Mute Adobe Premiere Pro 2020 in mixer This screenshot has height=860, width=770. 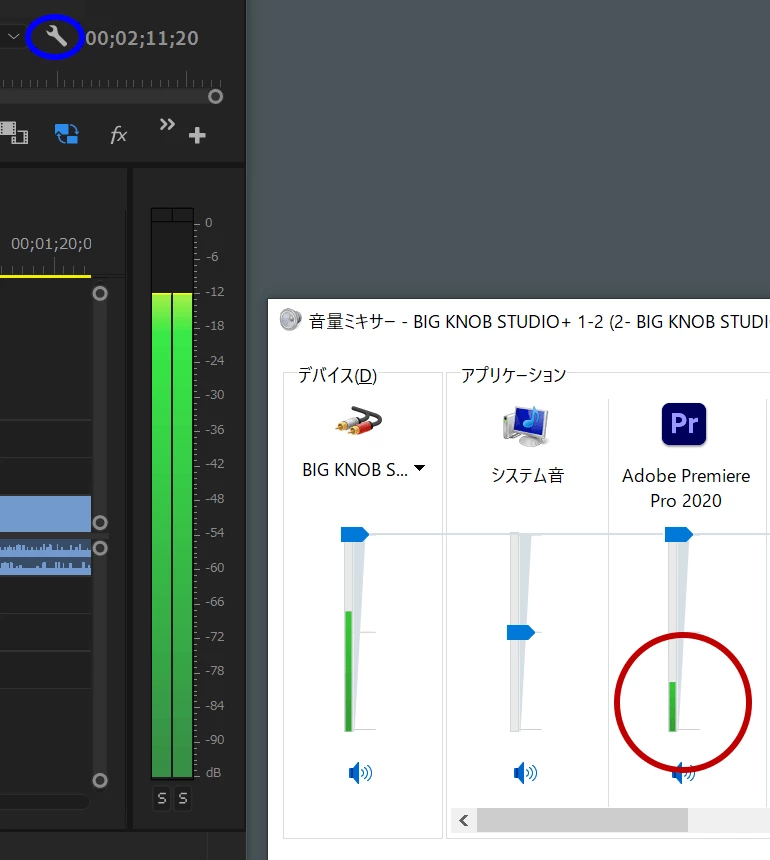pos(683,773)
